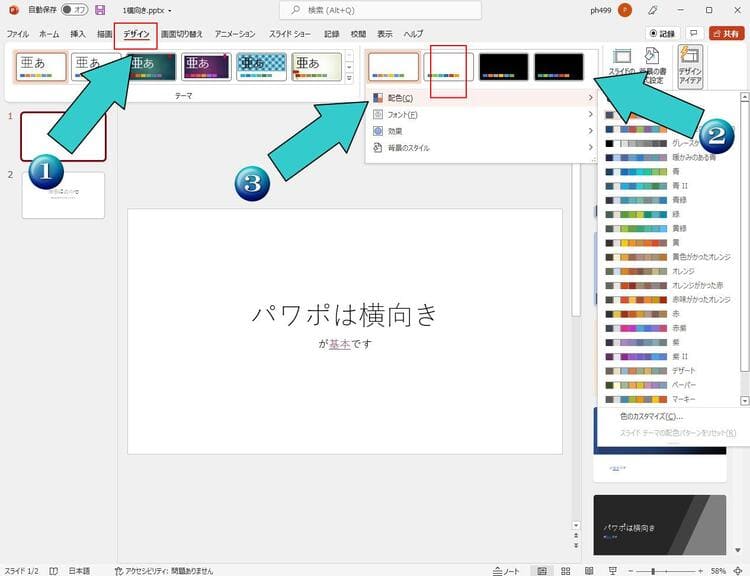
Task: Expand the フォント submenu chevron
Action: coord(591,114)
